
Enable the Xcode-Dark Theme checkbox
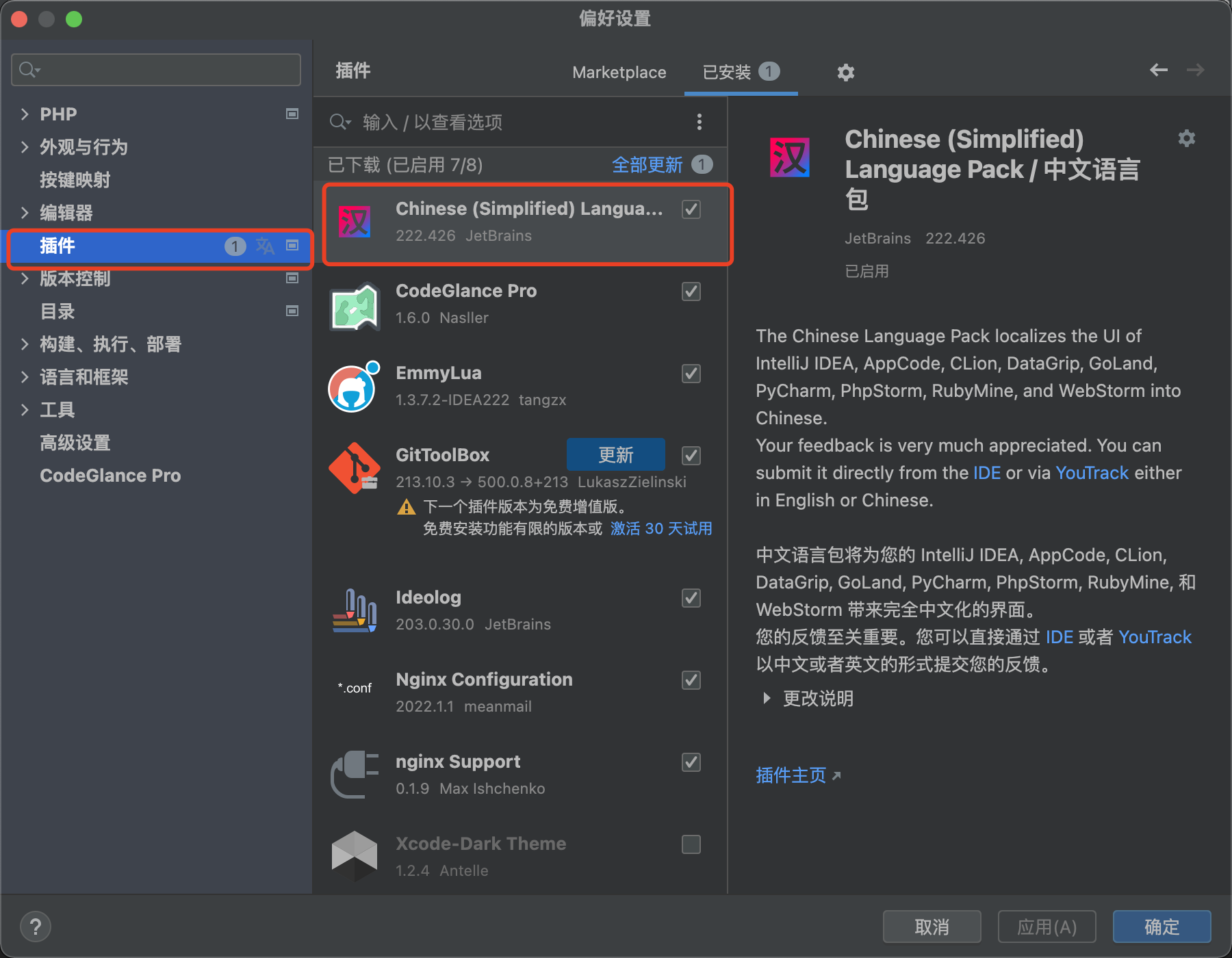691,844
